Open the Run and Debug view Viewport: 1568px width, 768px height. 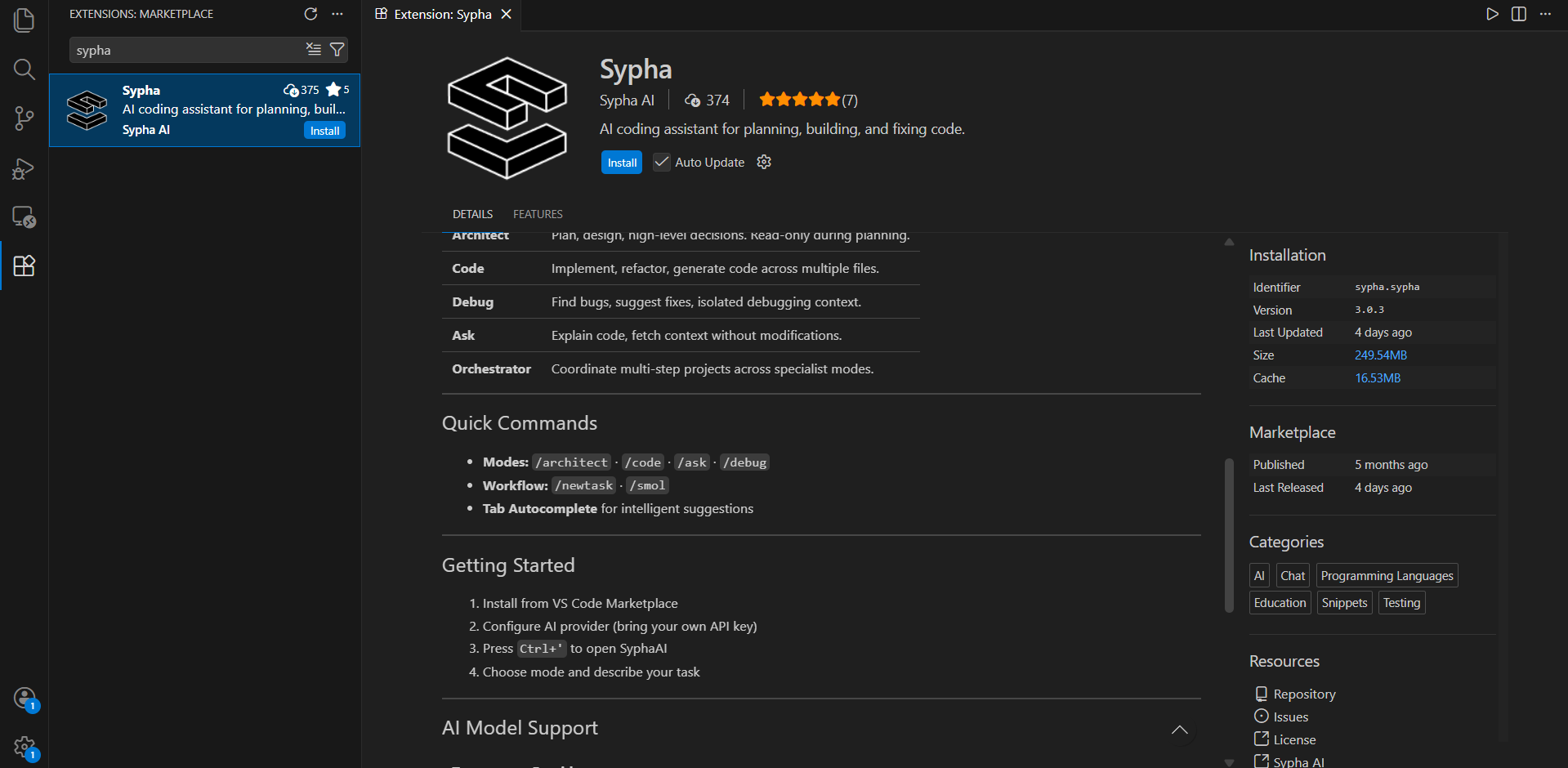(24, 168)
